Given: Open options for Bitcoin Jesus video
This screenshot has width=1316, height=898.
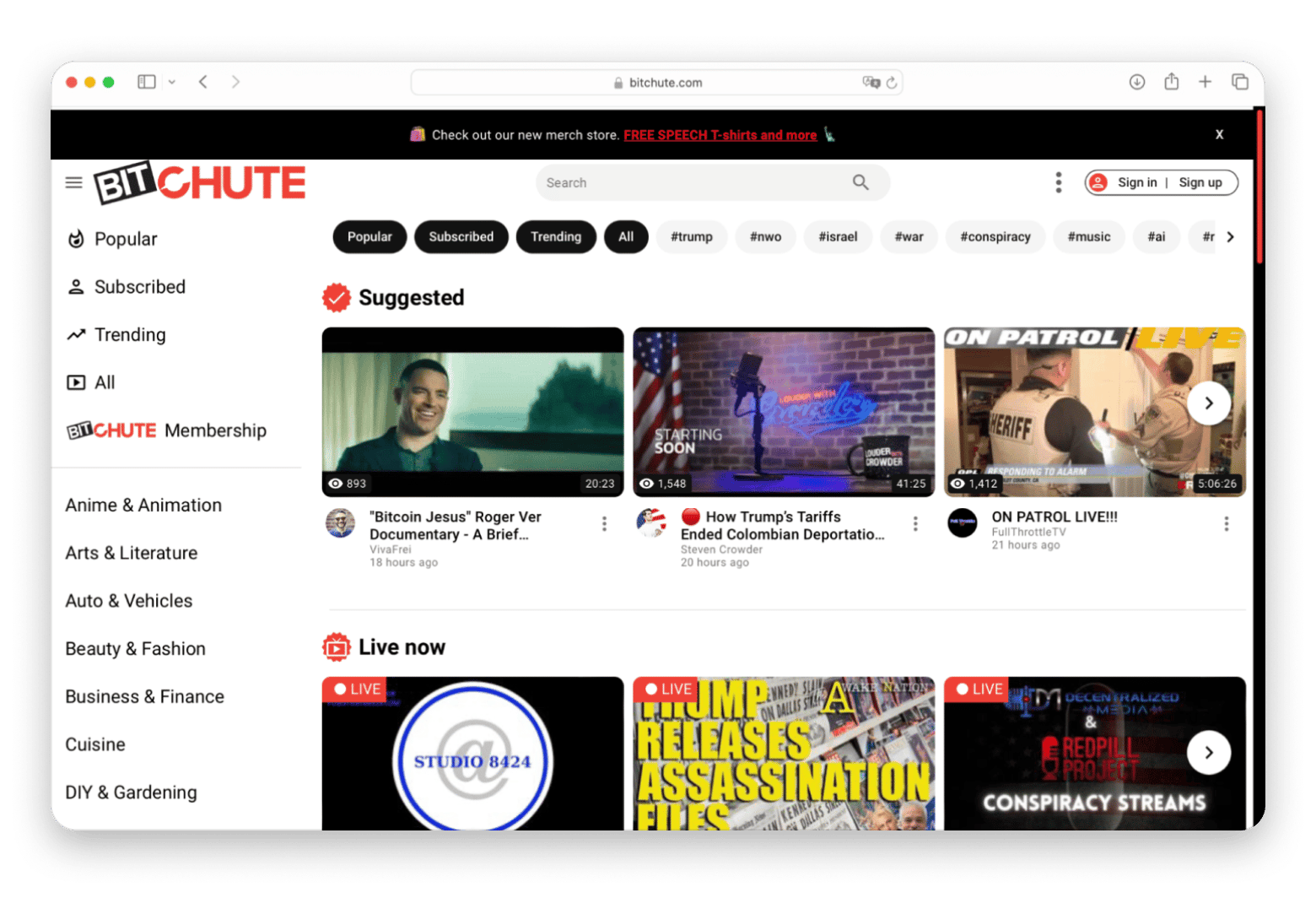Looking at the screenshot, I should coord(604,524).
